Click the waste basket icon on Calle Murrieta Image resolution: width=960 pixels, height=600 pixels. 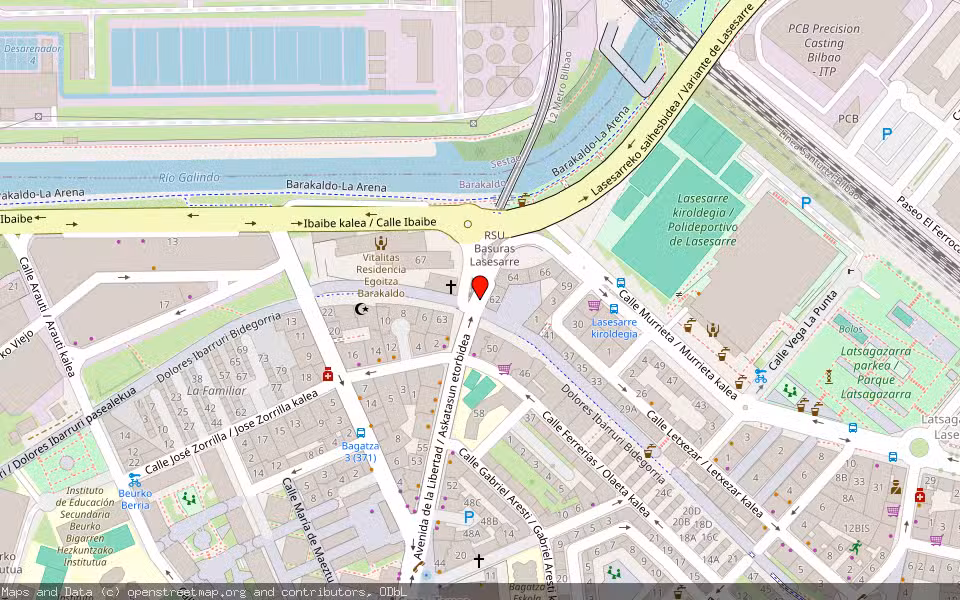tap(688, 327)
